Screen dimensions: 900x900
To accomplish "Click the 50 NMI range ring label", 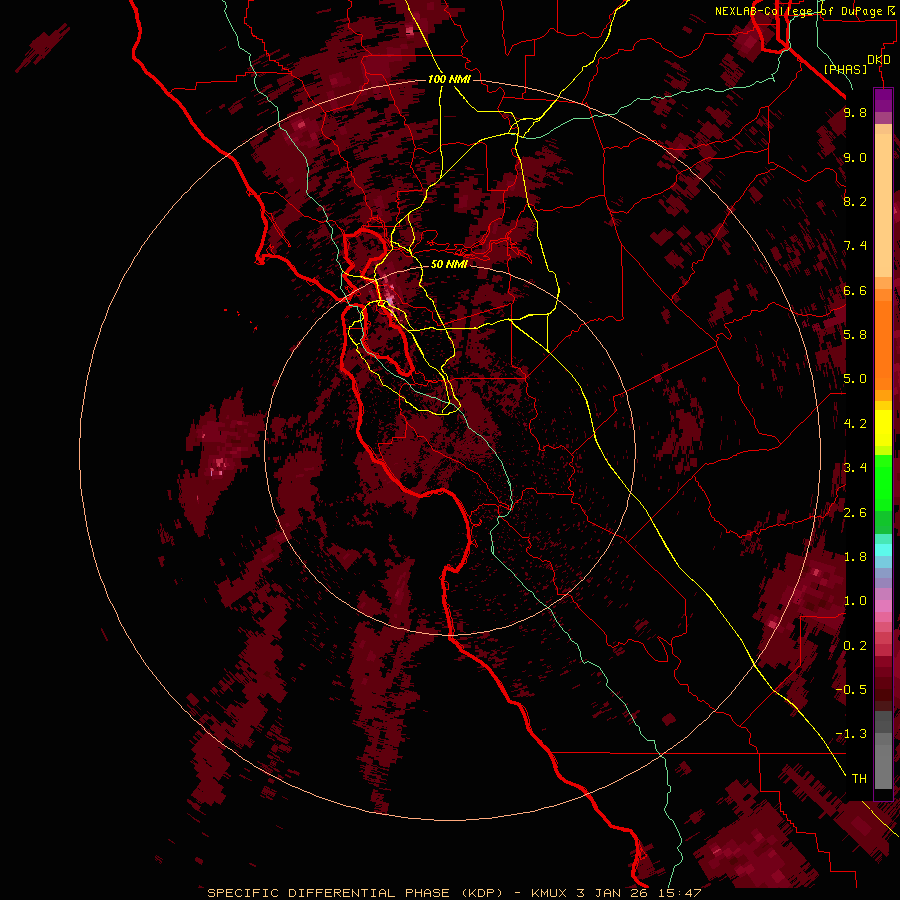I will click(449, 264).
